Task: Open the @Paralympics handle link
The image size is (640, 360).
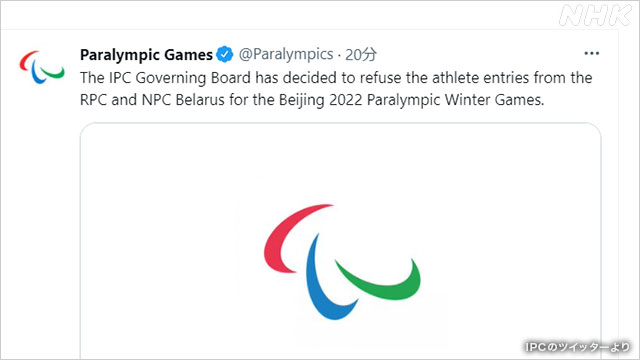Action: [286, 54]
